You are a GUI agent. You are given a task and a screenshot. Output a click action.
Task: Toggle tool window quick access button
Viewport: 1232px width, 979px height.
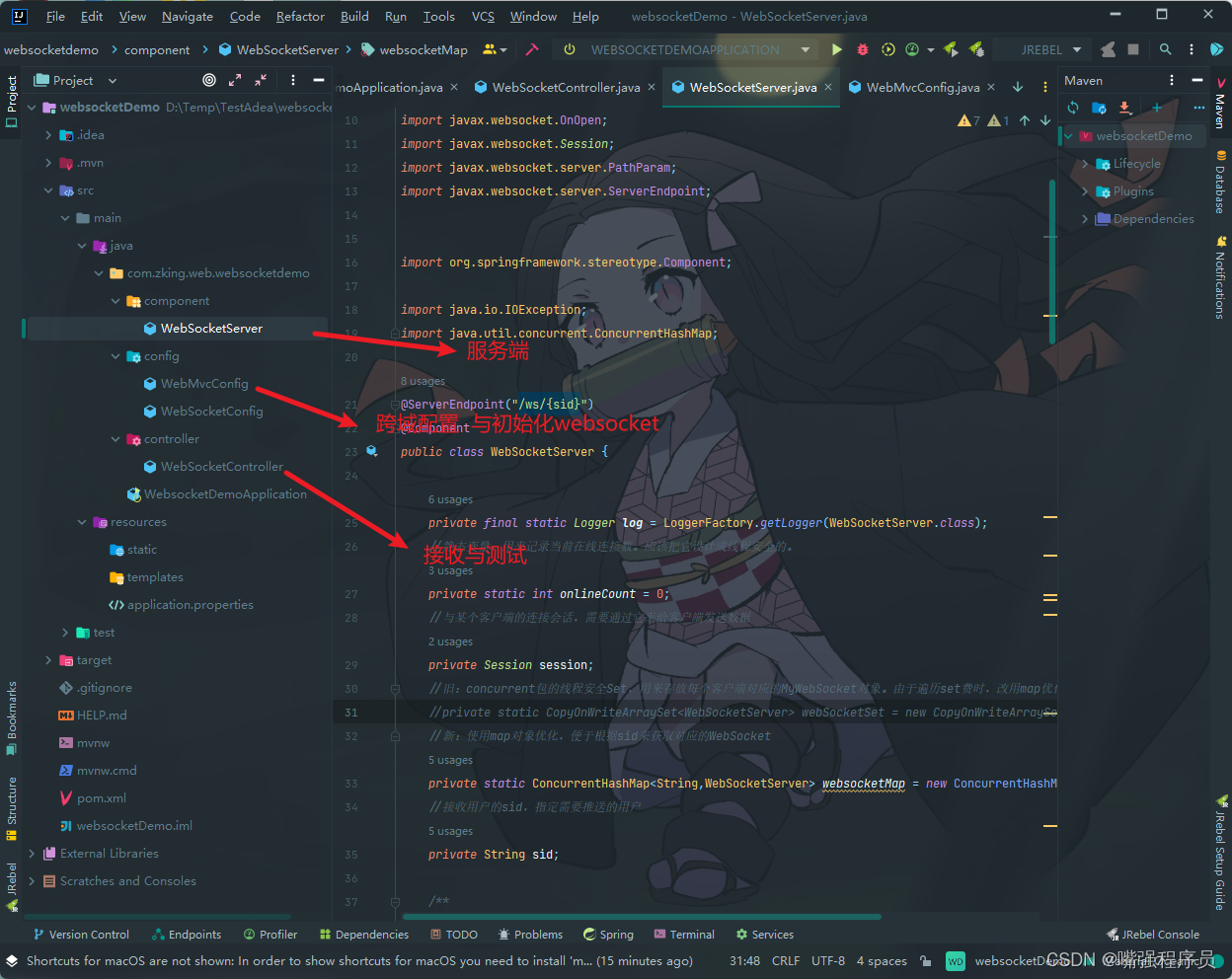pyautogui.click(x=12, y=960)
